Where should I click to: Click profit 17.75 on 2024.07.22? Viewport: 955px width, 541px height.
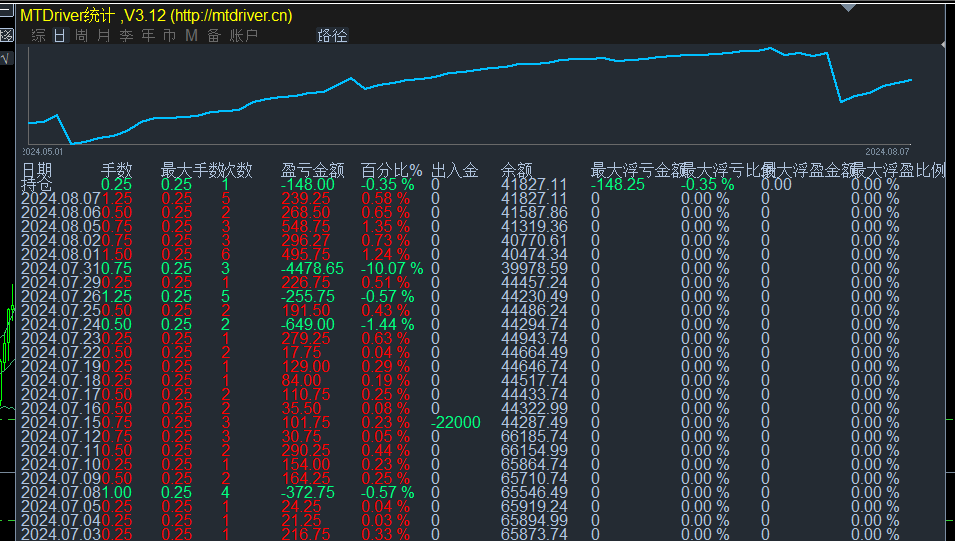(x=301, y=353)
